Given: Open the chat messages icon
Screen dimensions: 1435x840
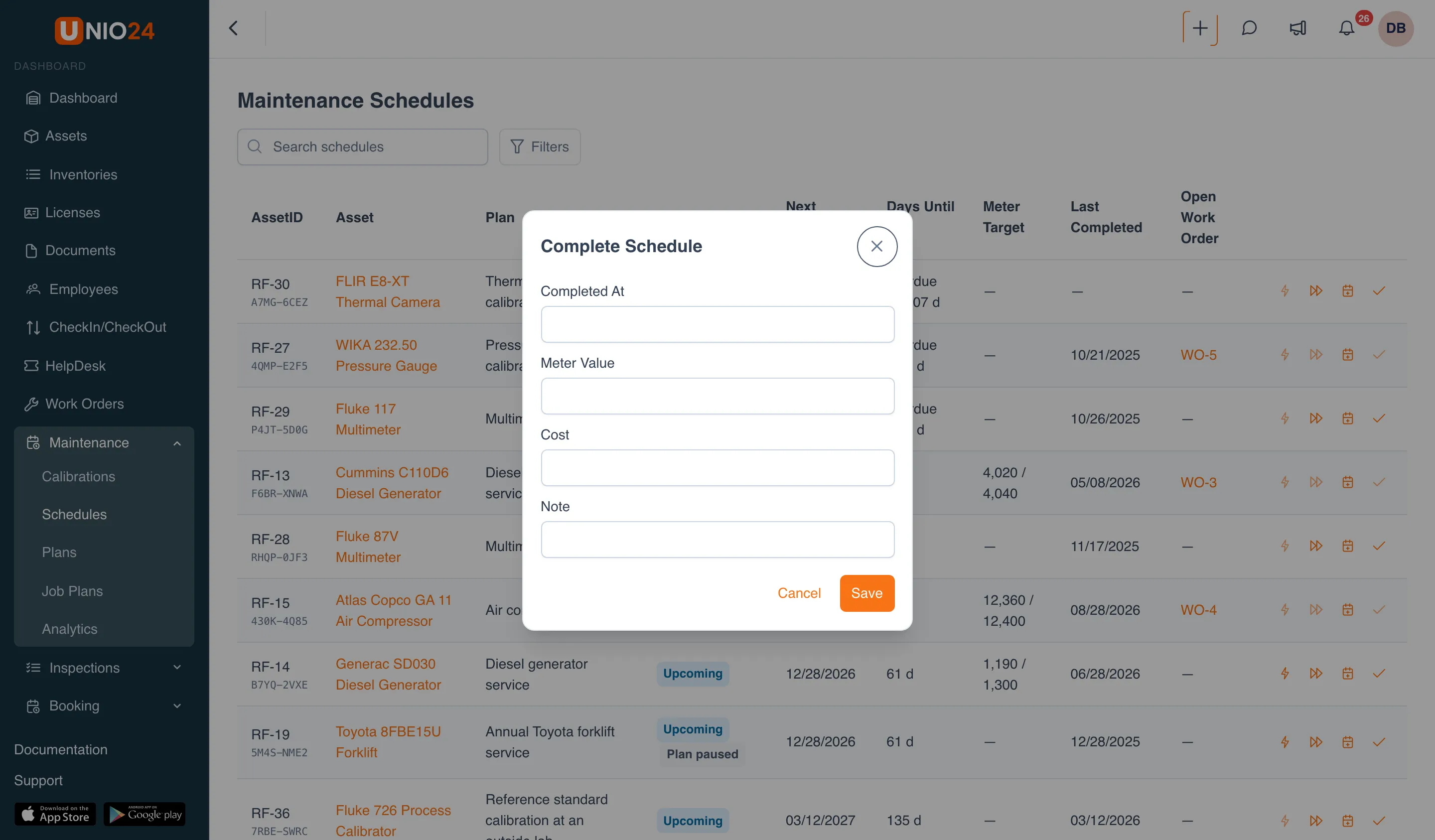Looking at the screenshot, I should tap(1249, 28).
